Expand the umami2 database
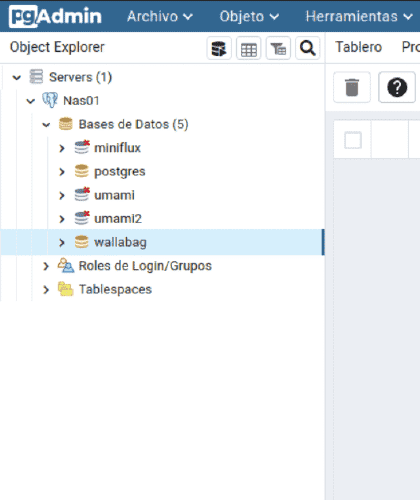Viewport: 420px width, 500px height. click(62, 219)
